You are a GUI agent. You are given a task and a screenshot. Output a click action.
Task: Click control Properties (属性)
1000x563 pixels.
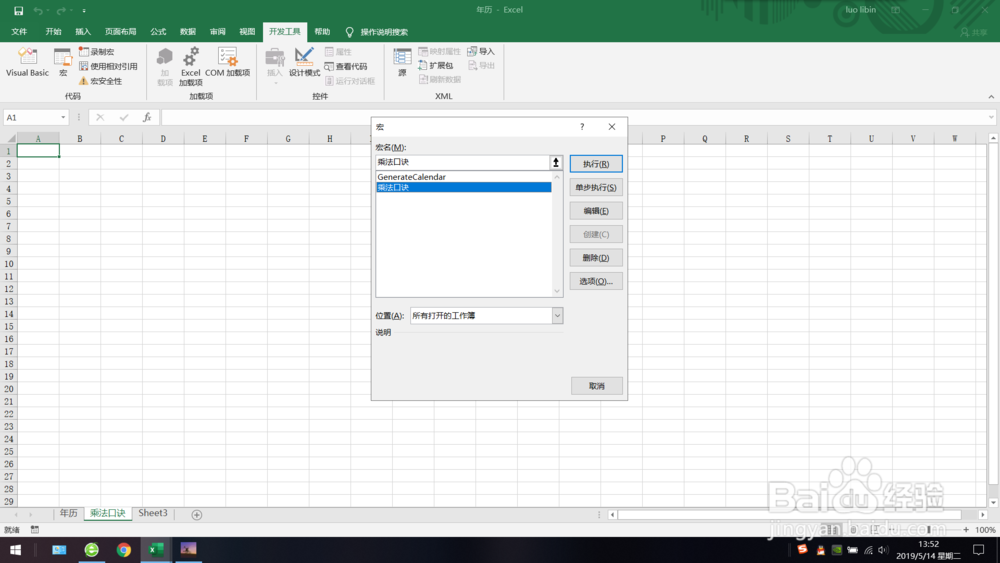point(338,52)
